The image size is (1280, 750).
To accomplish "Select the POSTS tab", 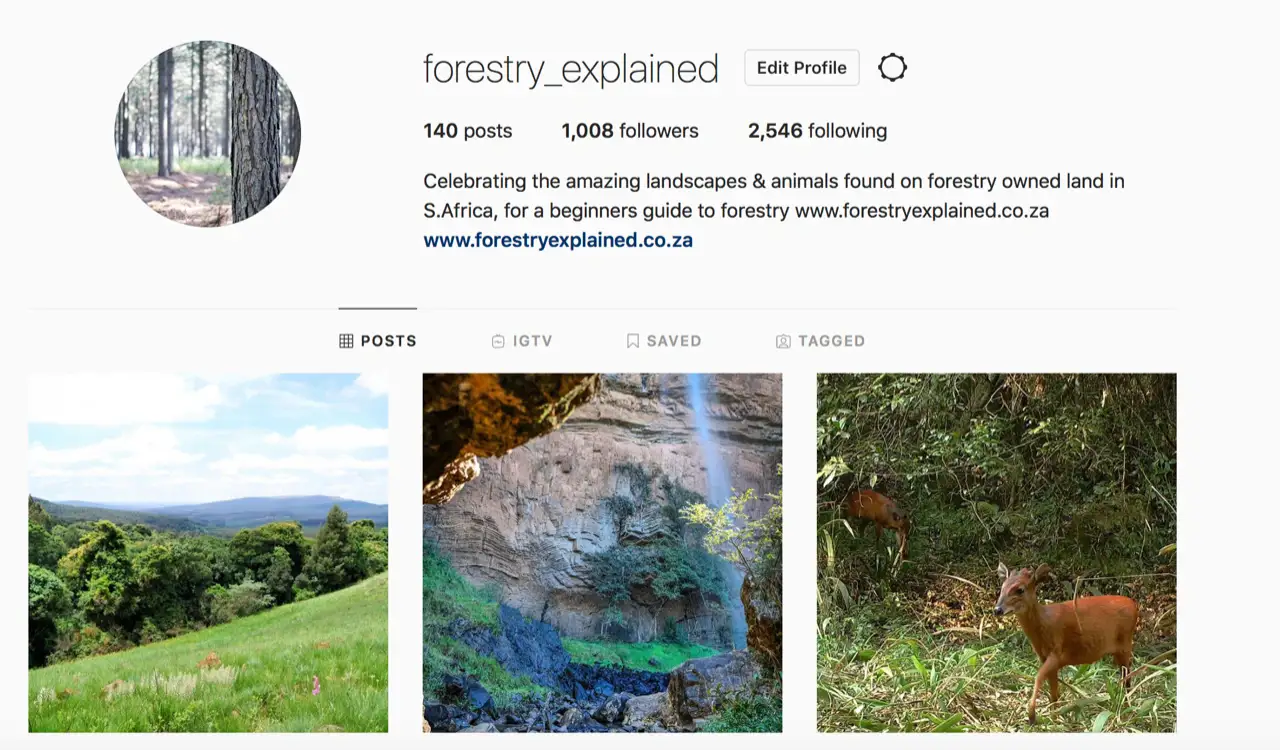I will tap(378, 340).
